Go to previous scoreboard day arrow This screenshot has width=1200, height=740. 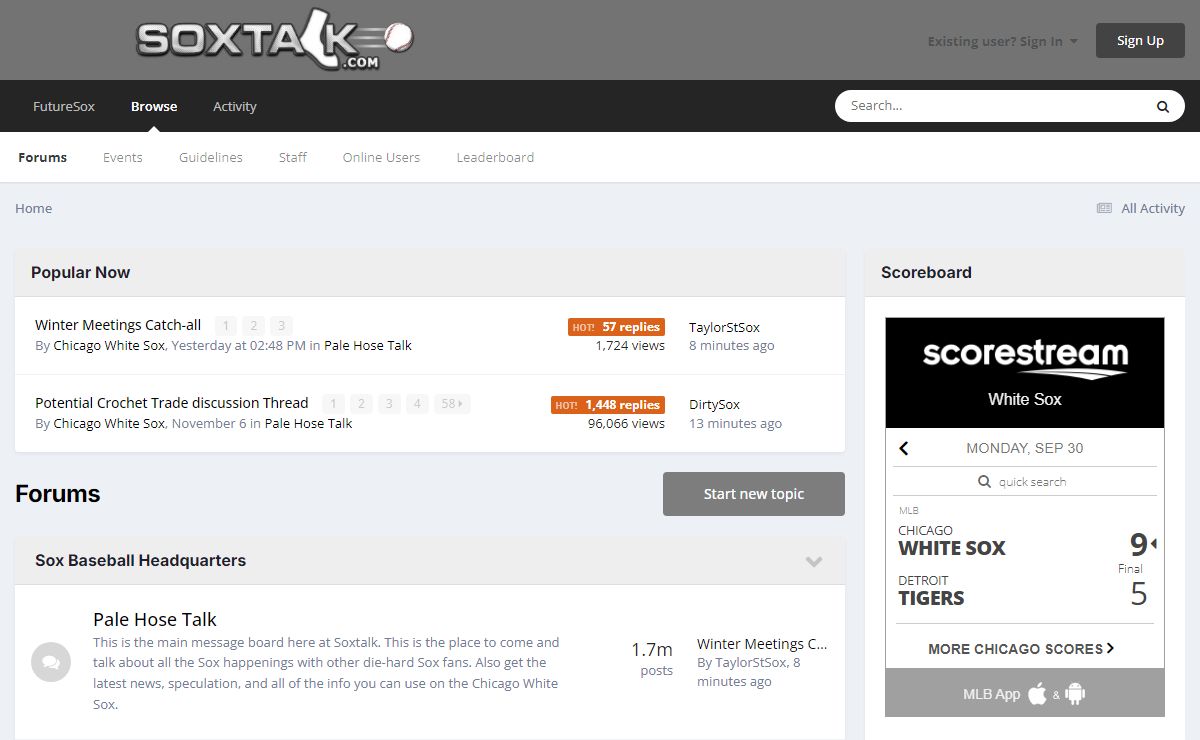pyautogui.click(x=904, y=448)
